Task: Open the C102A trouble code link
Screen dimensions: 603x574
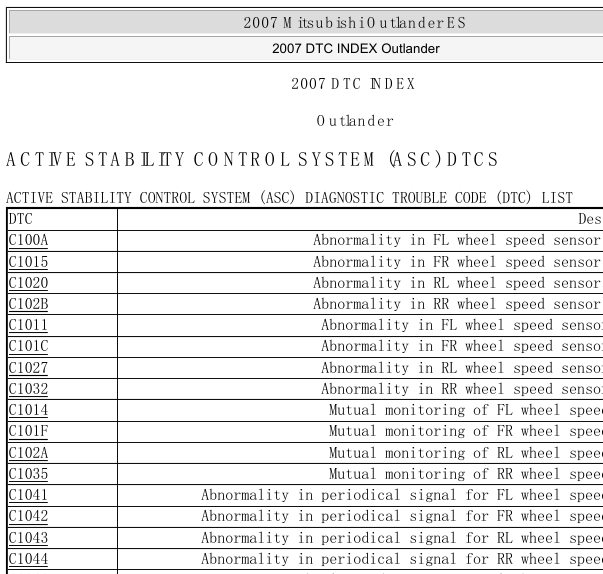Action: point(28,453)
